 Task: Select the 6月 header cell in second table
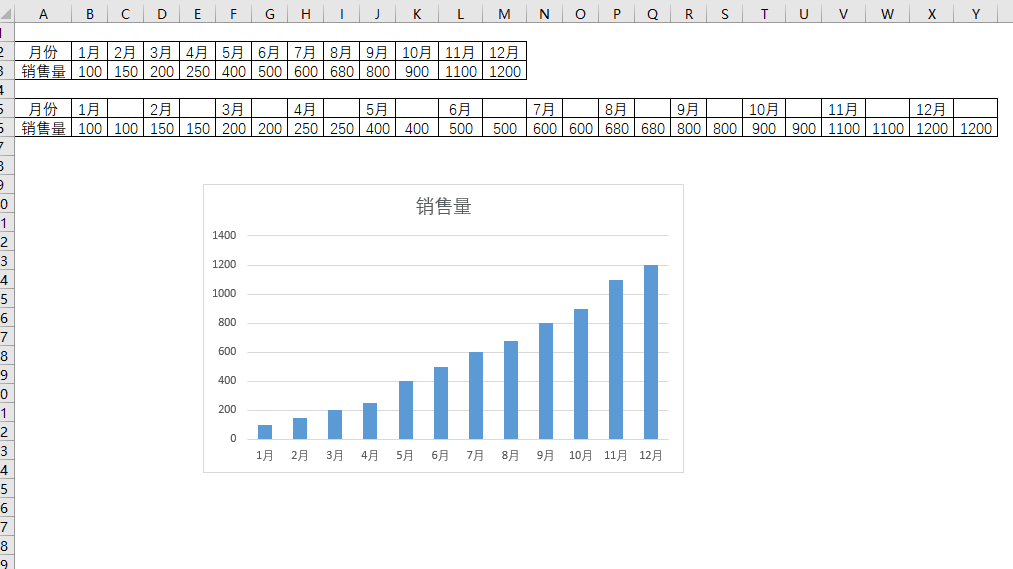(460, 109)
